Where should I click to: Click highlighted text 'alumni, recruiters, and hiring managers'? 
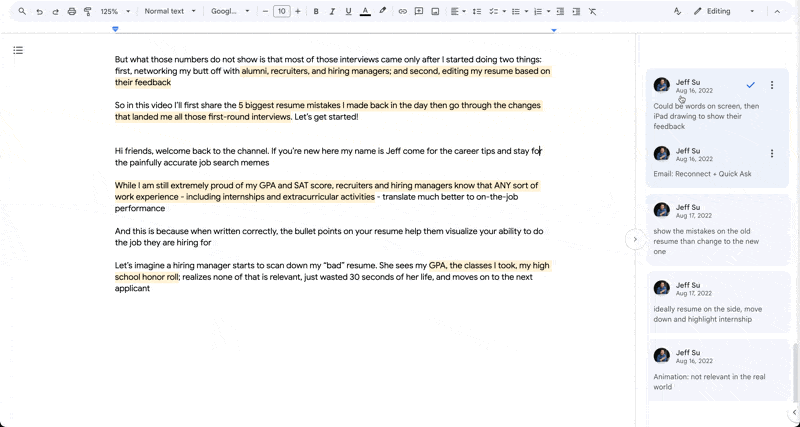coord(316,71)
